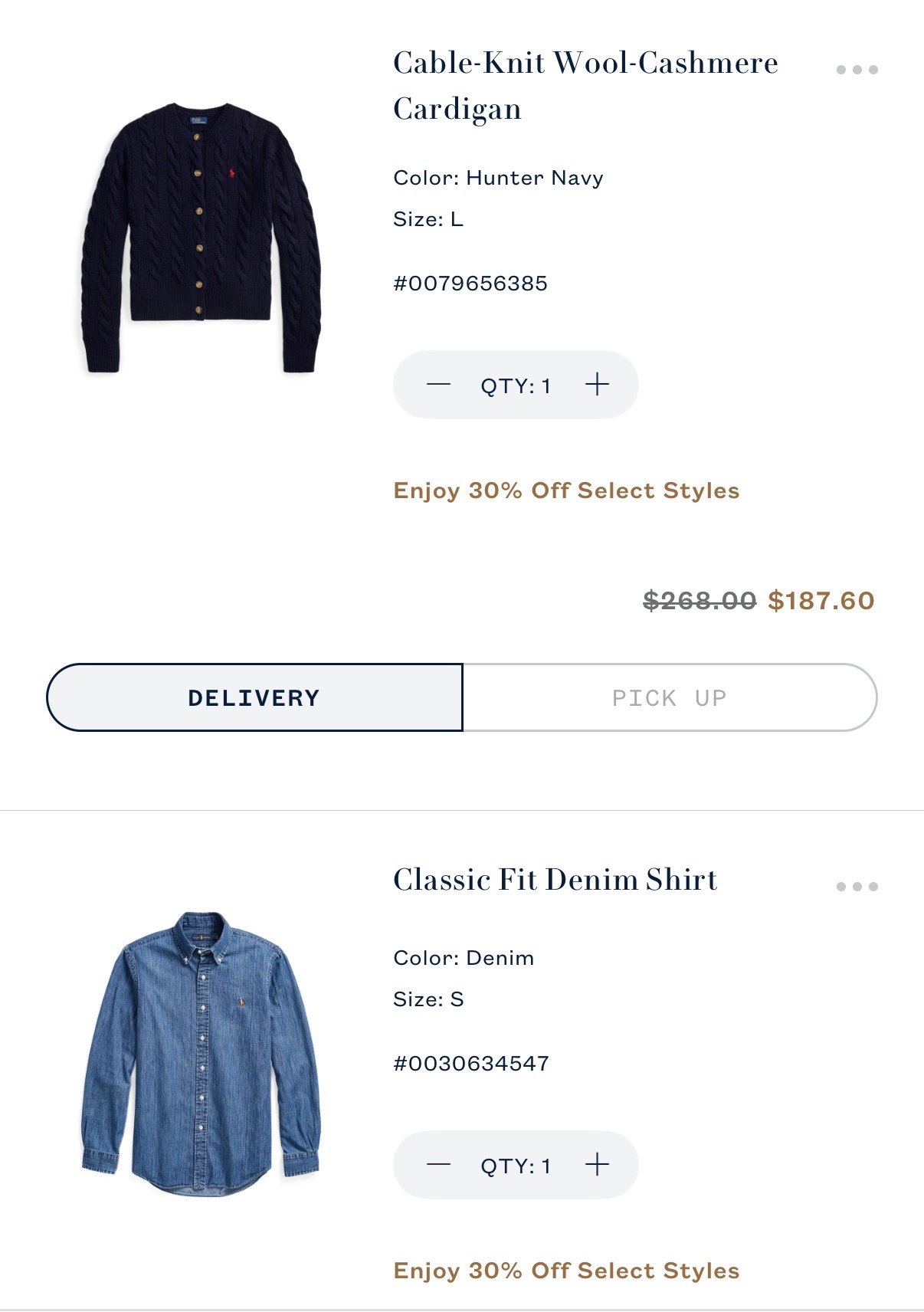924x1312 pixels.
Task: Click the crossed-out $268.00 original price
Action: [699, 601]
